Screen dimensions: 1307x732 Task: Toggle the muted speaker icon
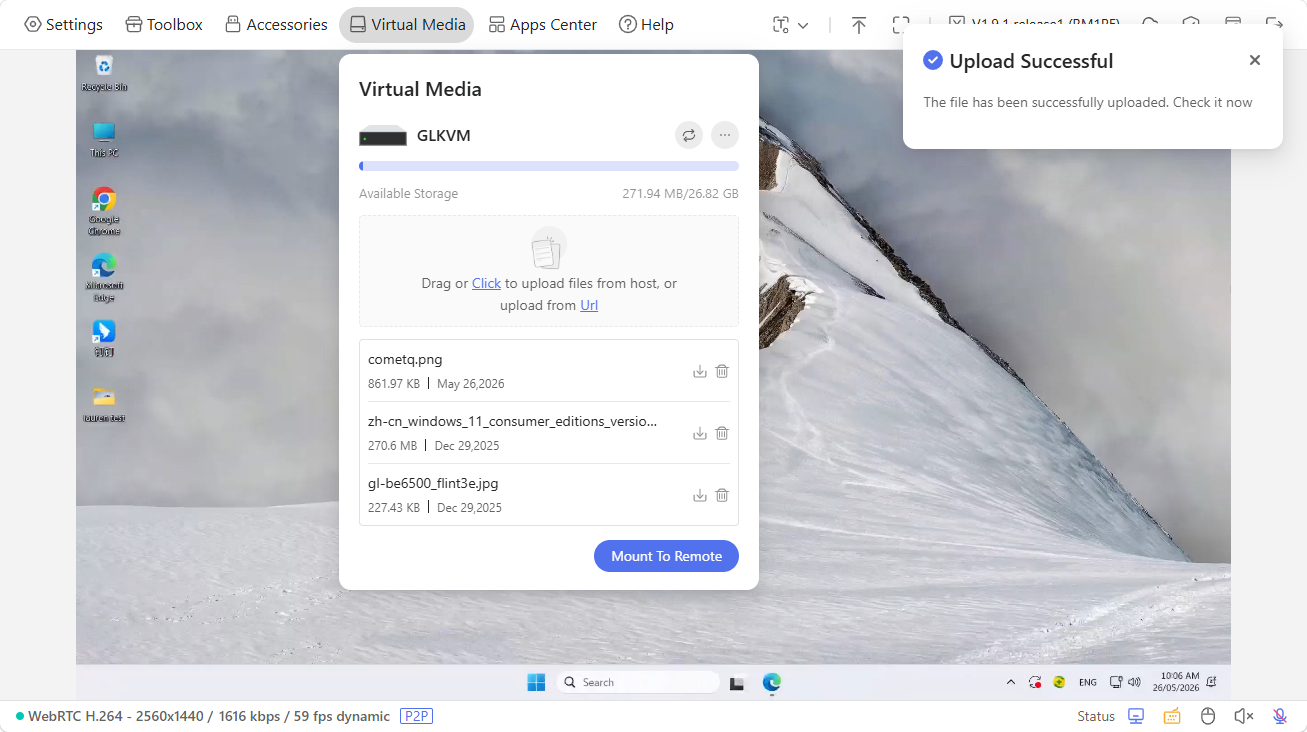(x=1243, y=716)
